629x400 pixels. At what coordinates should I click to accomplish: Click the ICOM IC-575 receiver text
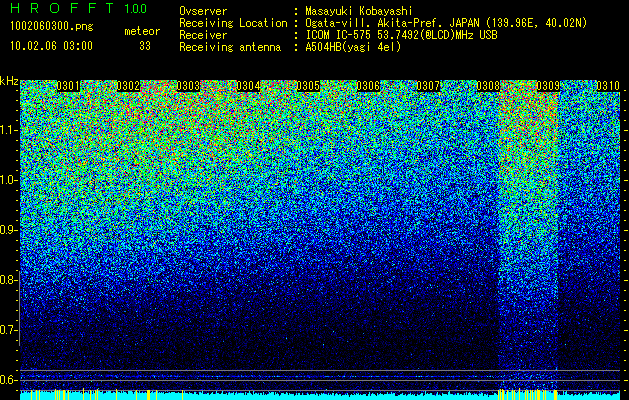coord(401,35)
